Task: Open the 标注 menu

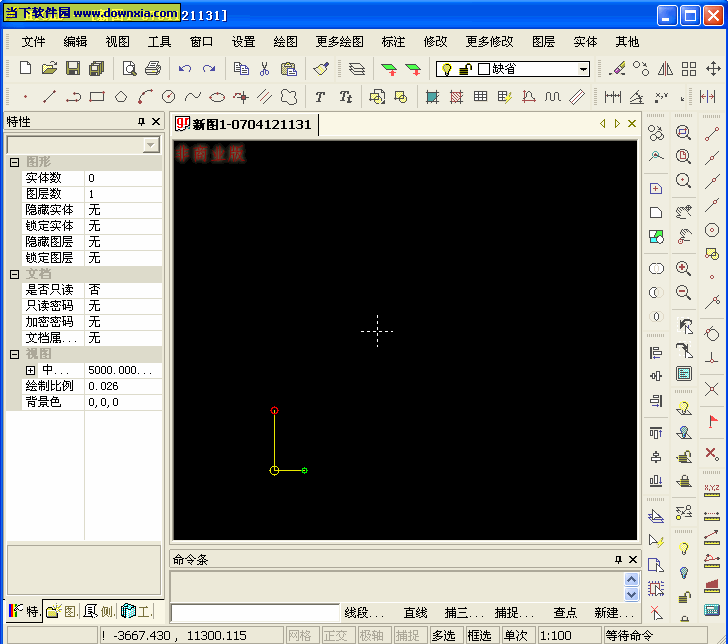Action: coord(393,42)
